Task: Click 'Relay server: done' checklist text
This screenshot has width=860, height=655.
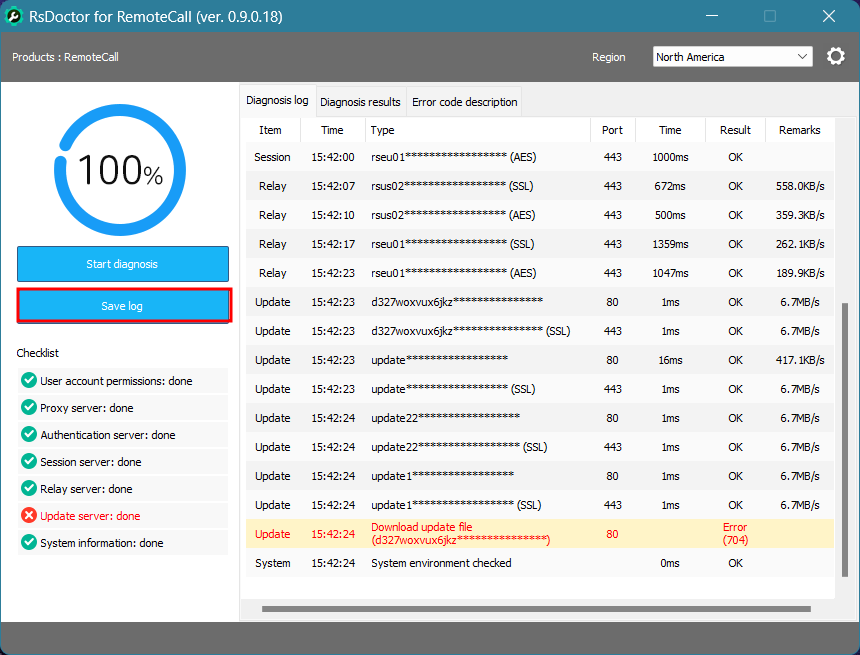Action: [86, 489]
